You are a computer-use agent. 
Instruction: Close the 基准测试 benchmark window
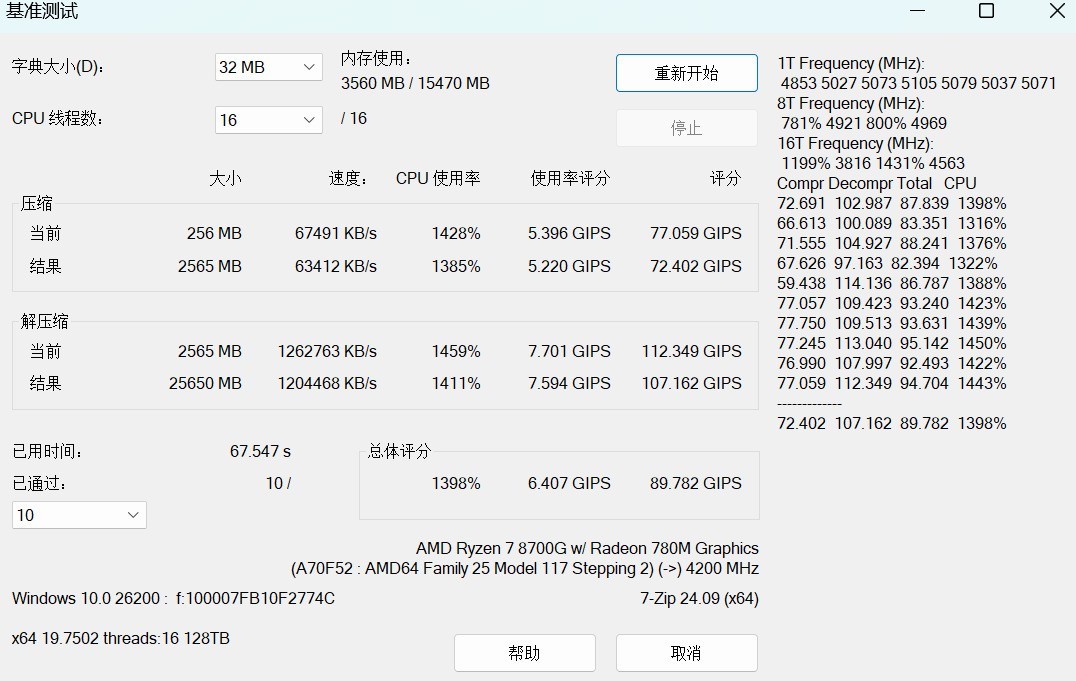[1057, 11]
